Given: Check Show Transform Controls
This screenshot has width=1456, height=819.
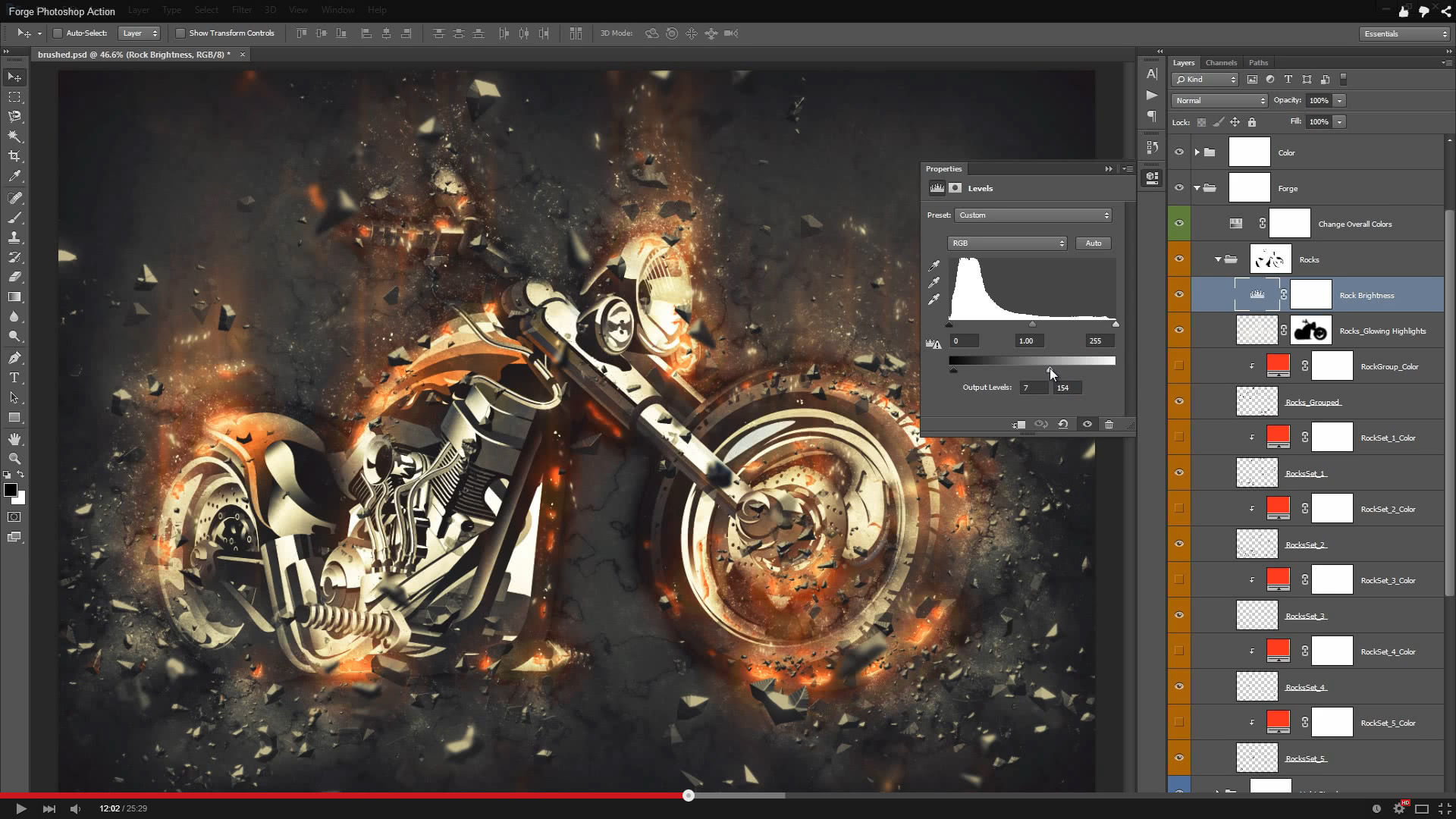Looking at the screenshot, I should pos(180,33).
